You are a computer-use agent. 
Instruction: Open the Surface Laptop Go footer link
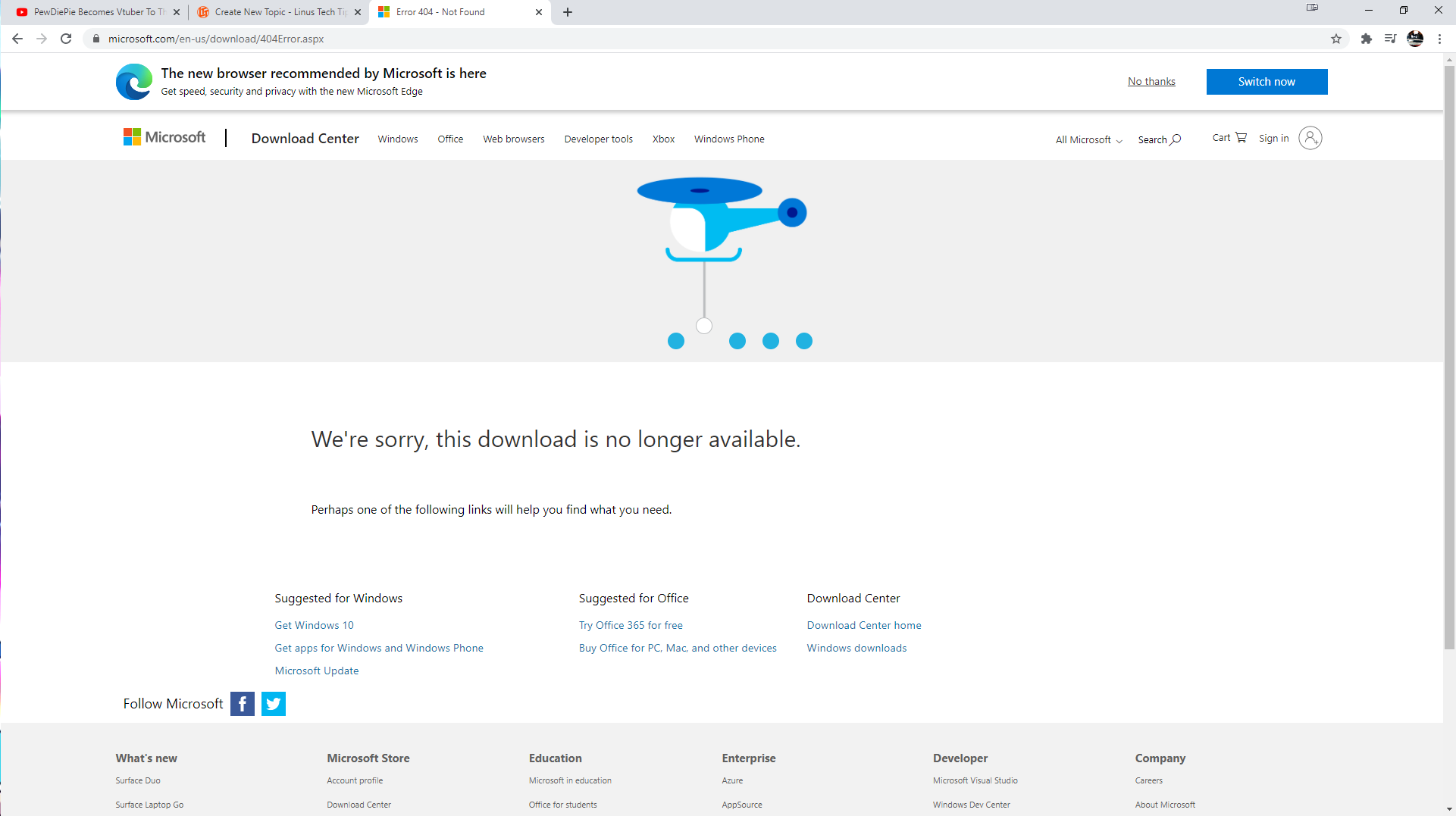click(149, 805)
